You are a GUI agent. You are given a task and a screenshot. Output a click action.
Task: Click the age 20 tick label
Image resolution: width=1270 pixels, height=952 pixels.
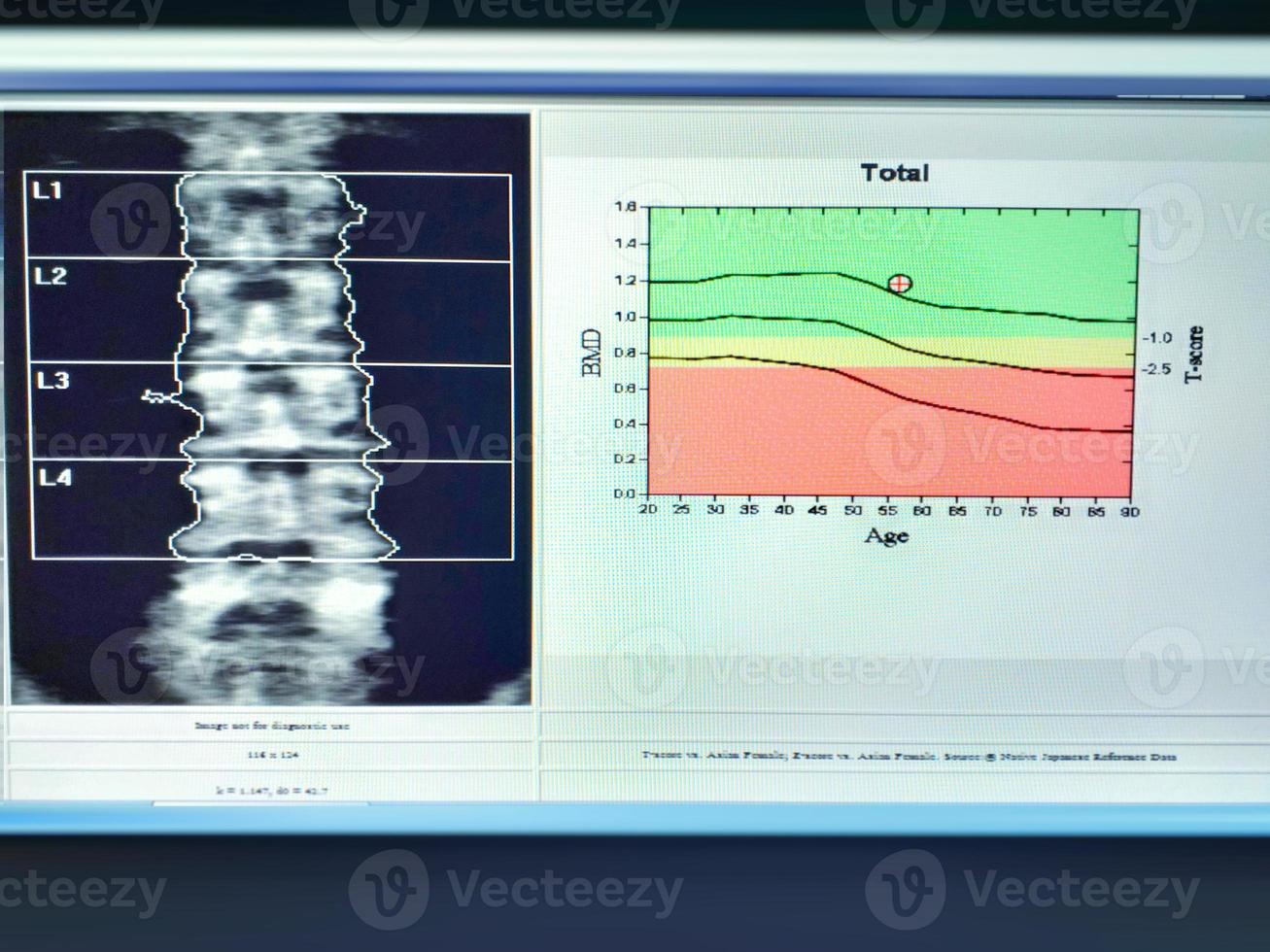648,509
